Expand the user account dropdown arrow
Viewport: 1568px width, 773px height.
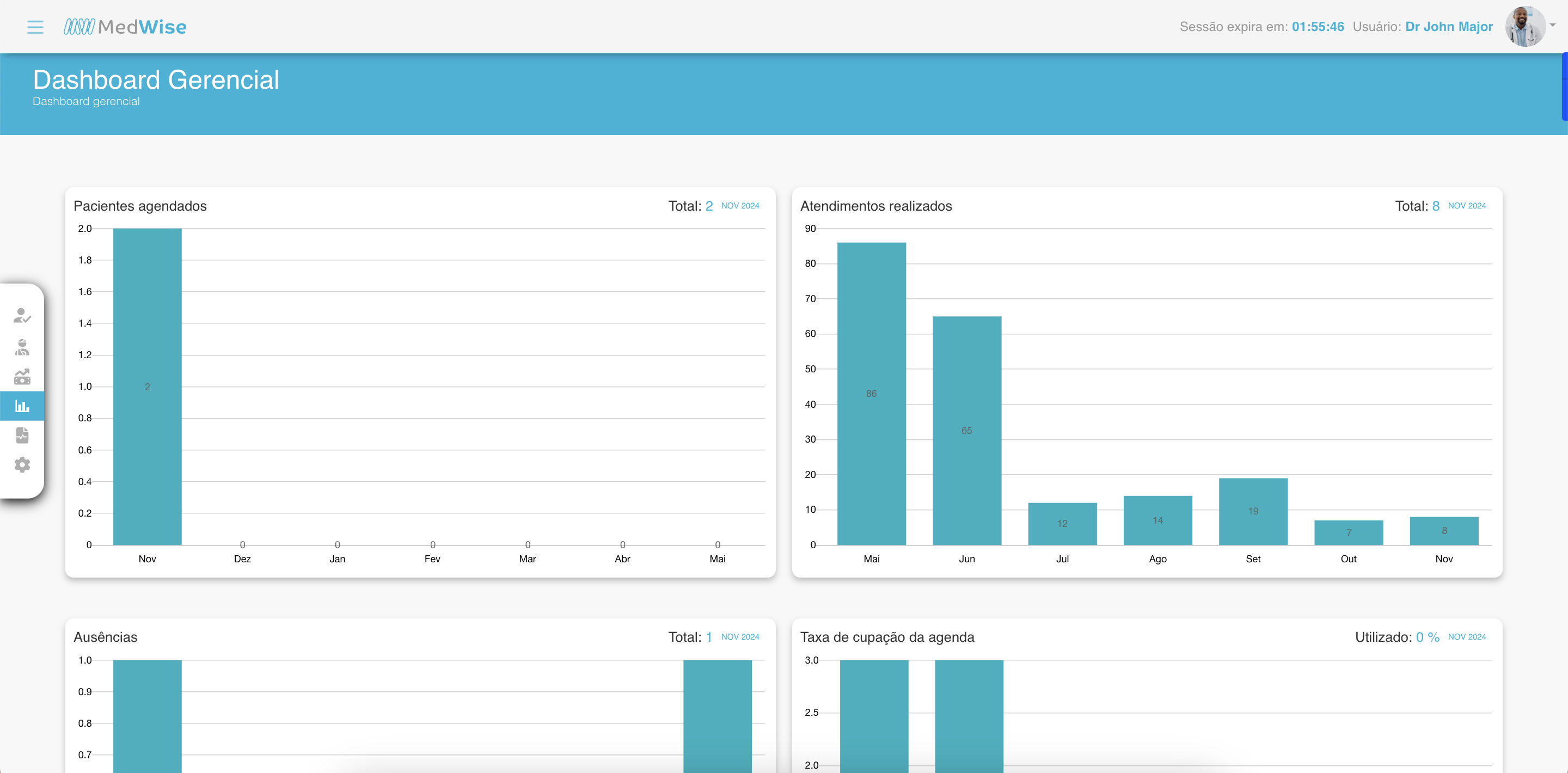point(1553,26)
